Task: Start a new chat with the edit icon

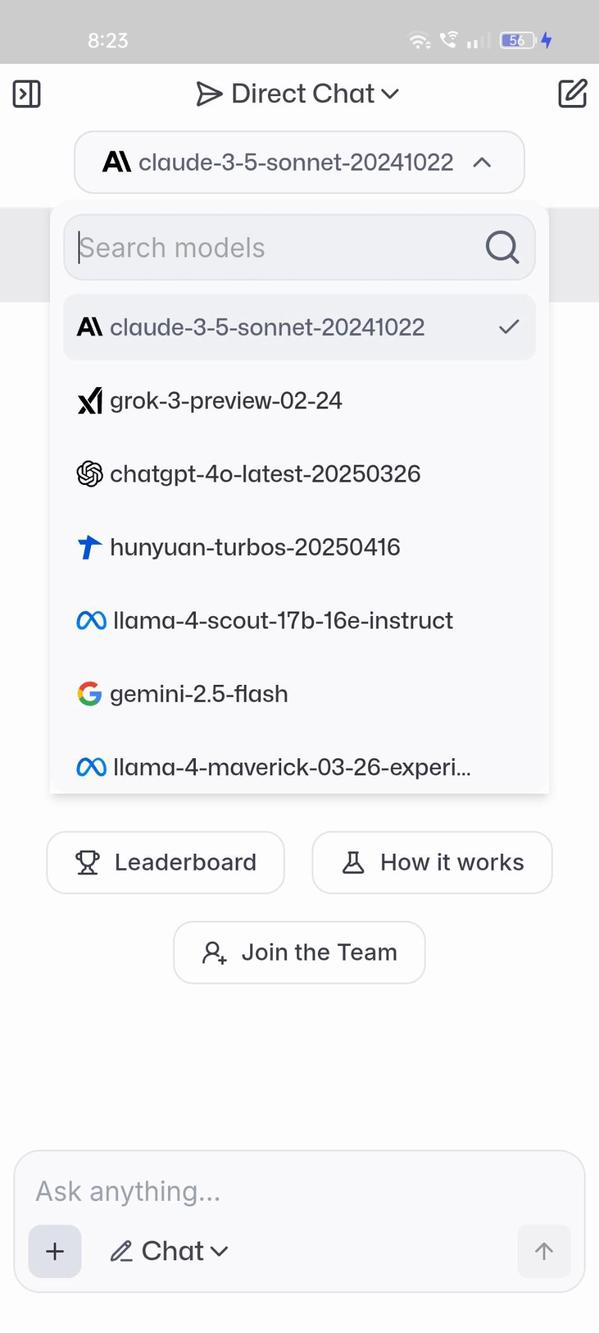Action: click(x=572, y=94)
